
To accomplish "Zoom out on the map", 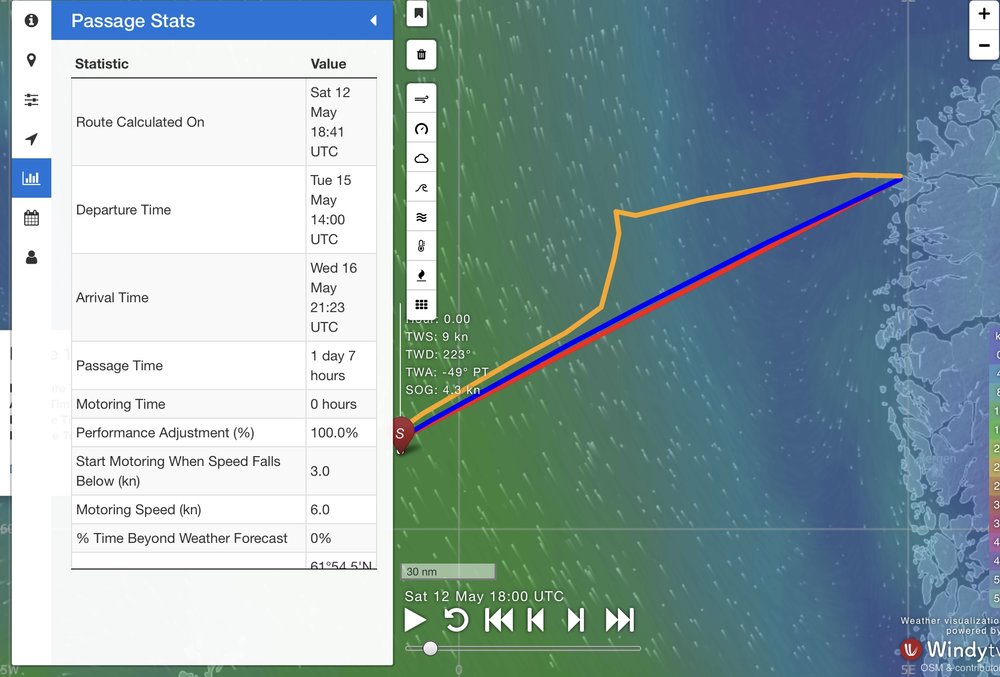I will [x=984, y=45].
